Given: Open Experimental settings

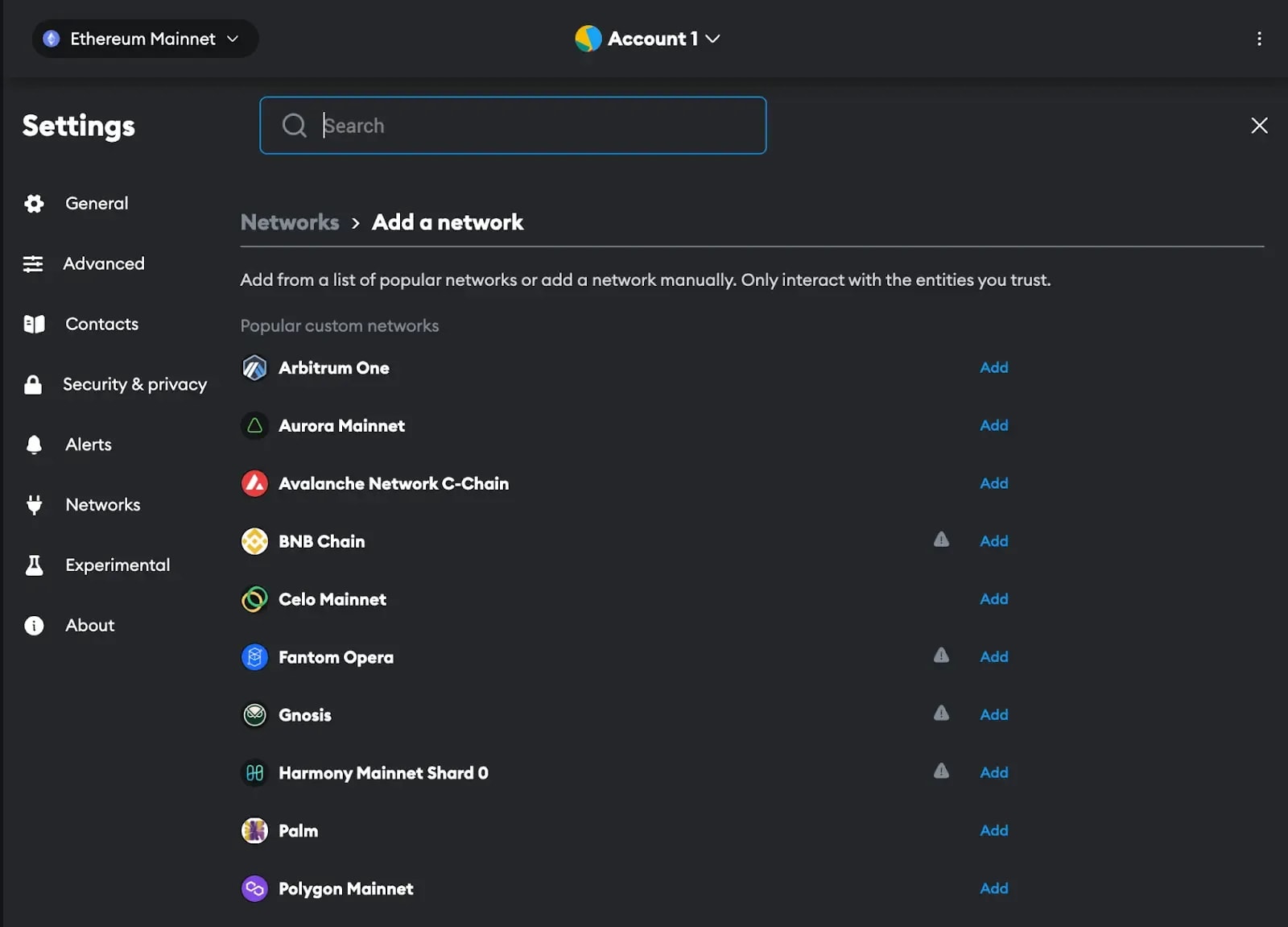Looking at the screenshot, I should pyautogui.click(x=118, y=565).
